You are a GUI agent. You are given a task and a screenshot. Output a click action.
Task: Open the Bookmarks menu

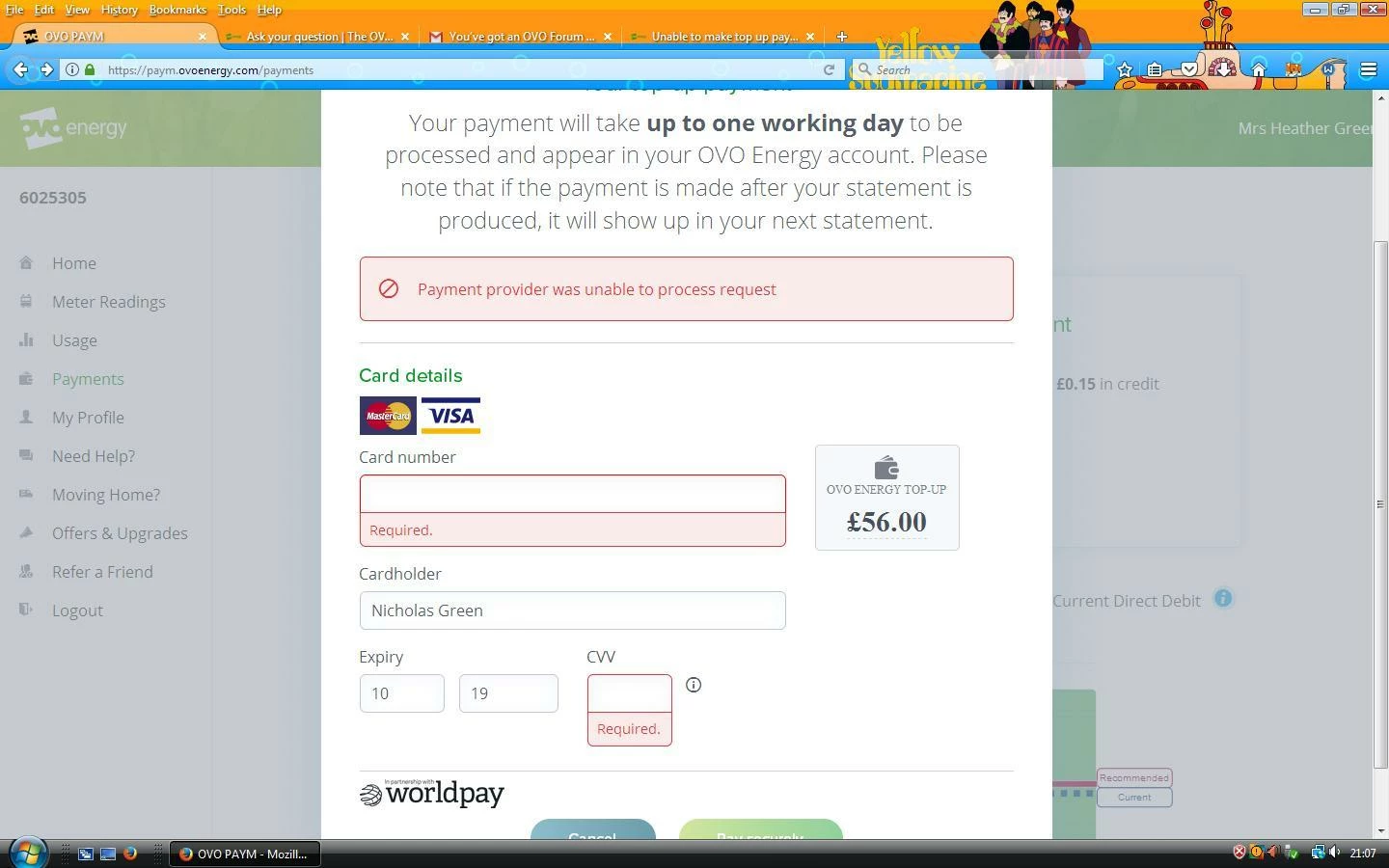[x=177, y=10]
